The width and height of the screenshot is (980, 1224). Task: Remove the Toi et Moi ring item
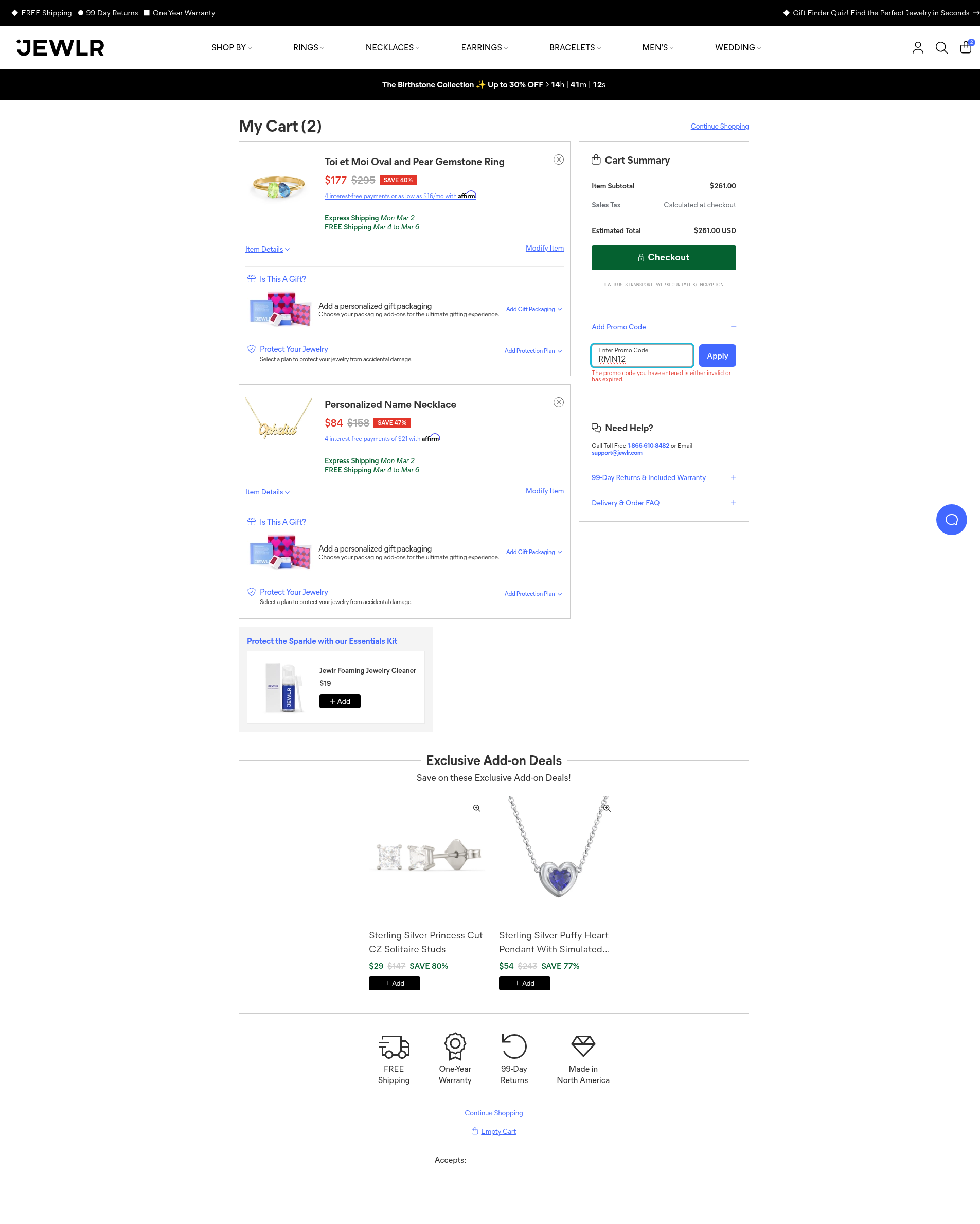(559, 159)
